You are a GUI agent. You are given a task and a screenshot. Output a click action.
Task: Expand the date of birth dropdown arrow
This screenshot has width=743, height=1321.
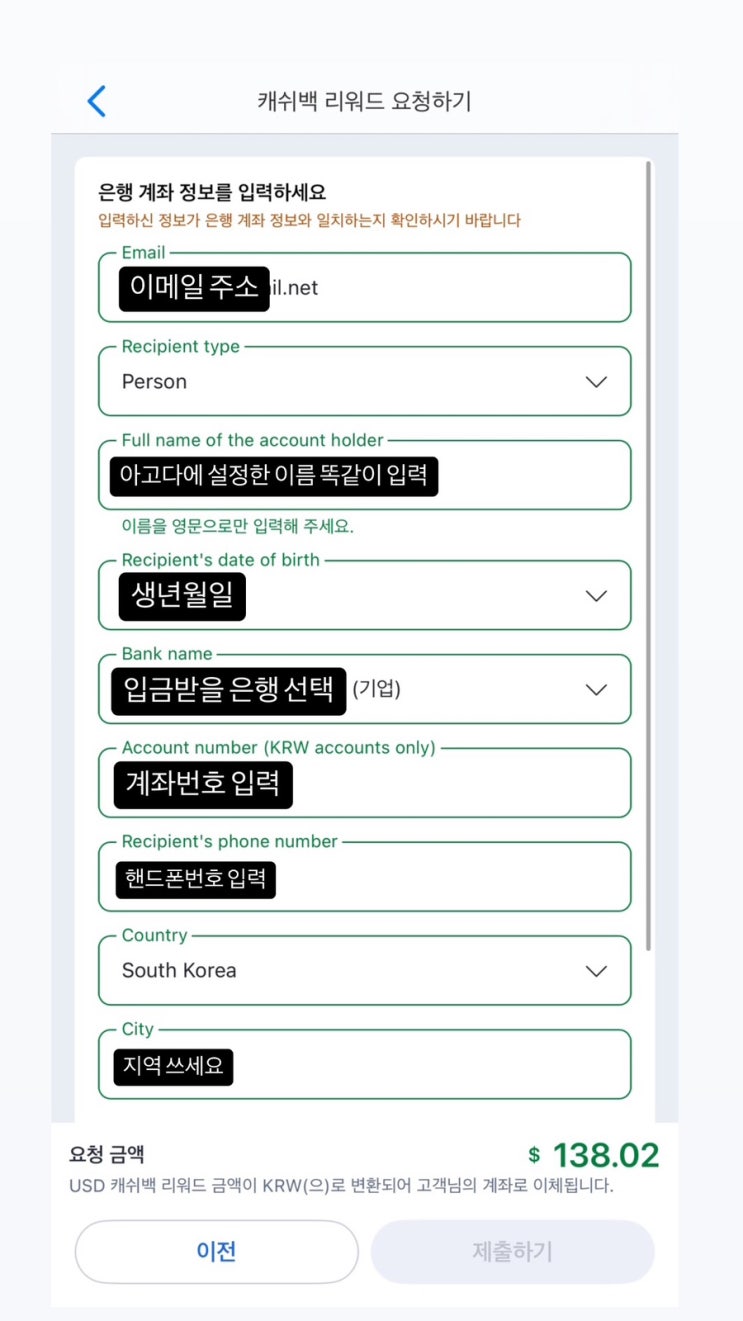coord(596,596)
